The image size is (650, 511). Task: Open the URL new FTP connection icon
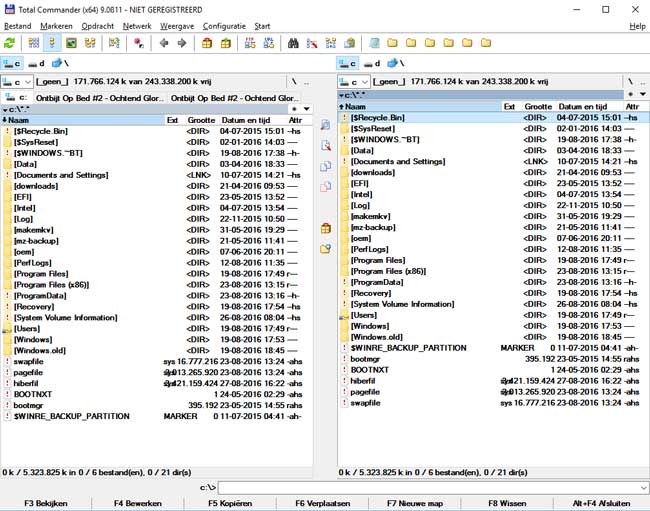tap(269, 43)
